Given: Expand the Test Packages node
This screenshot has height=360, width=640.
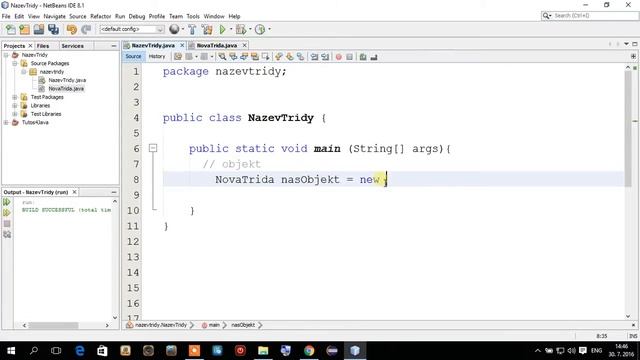Looking at the screenshot, I should (15, 97).
